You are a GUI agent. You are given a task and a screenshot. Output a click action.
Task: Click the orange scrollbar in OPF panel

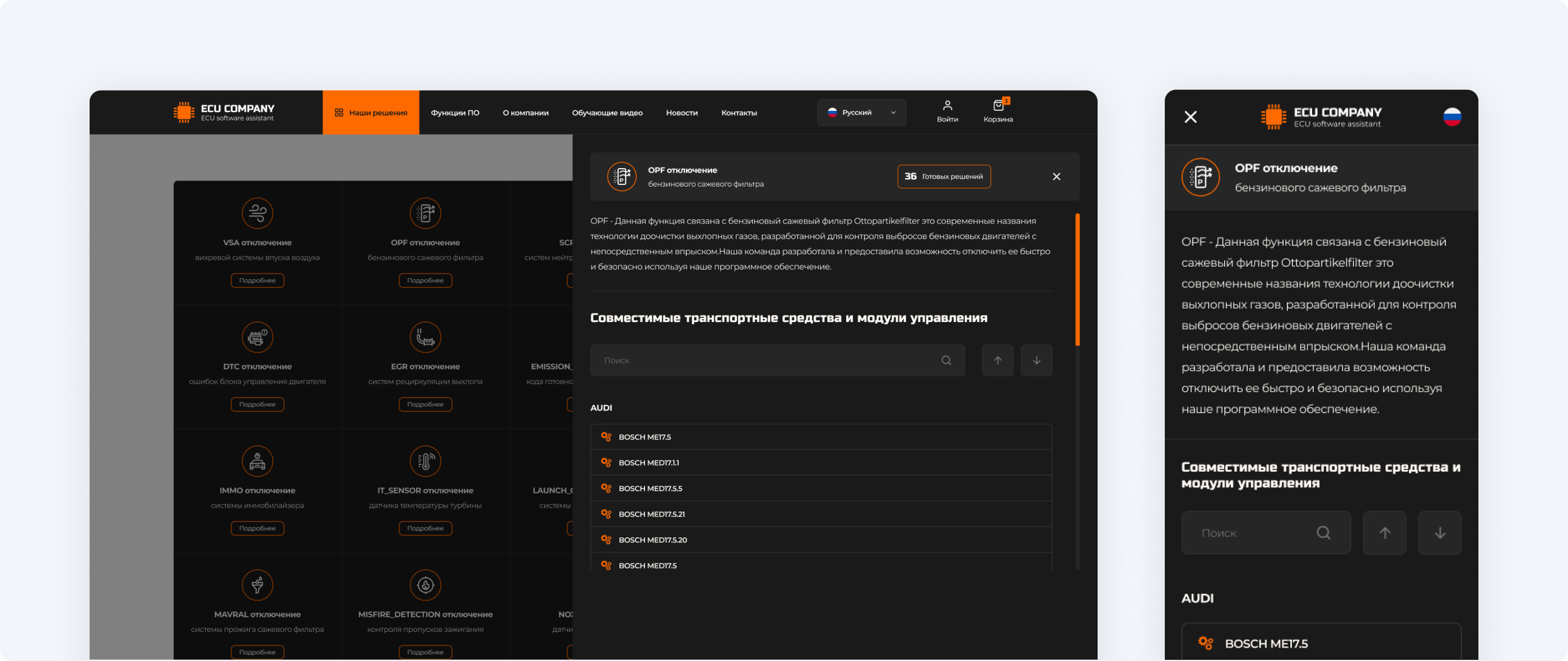point(1077,280)
